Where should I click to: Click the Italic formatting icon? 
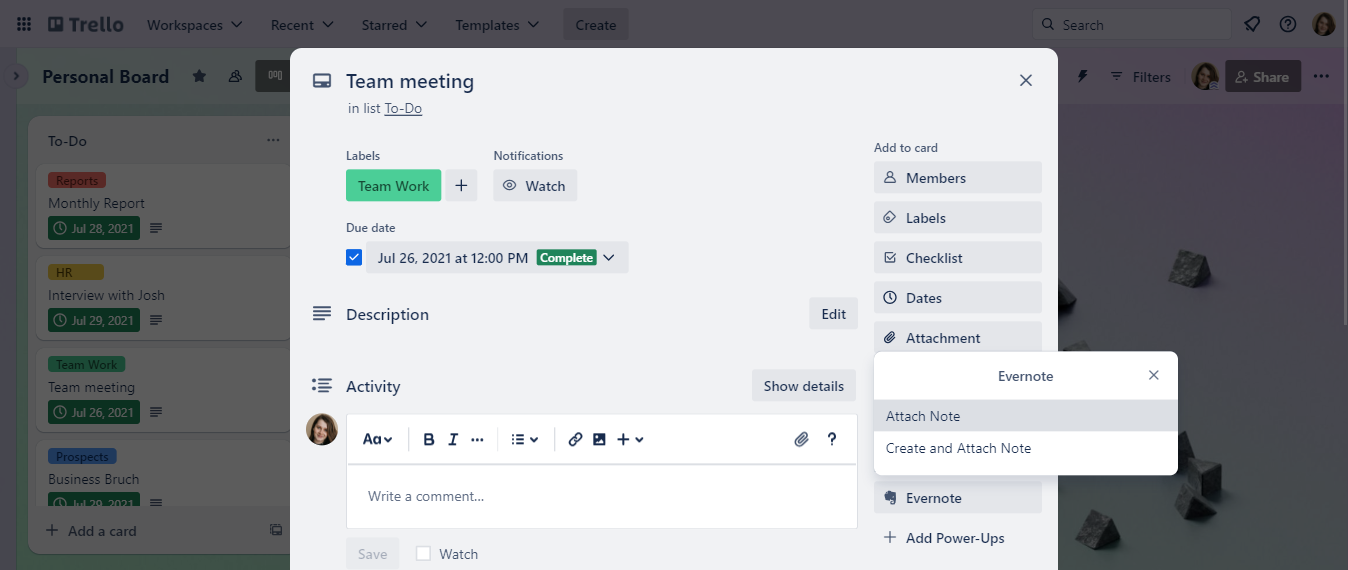453,439
